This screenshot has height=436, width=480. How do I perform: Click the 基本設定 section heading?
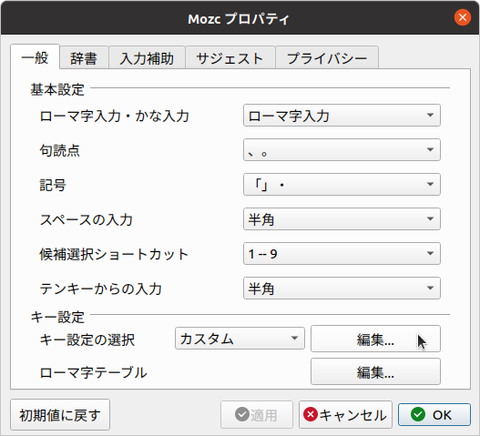pos(57,89)
